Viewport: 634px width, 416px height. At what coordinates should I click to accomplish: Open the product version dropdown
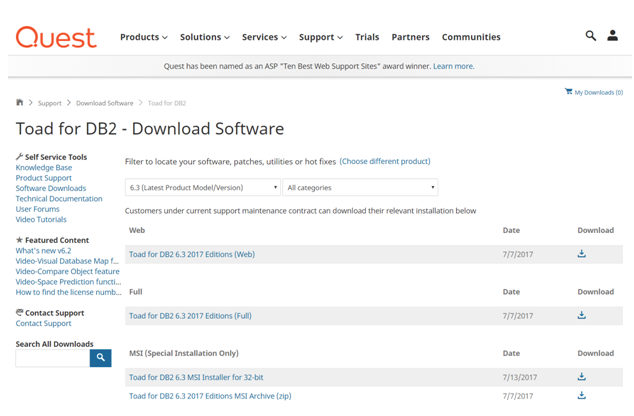[203, 188]
